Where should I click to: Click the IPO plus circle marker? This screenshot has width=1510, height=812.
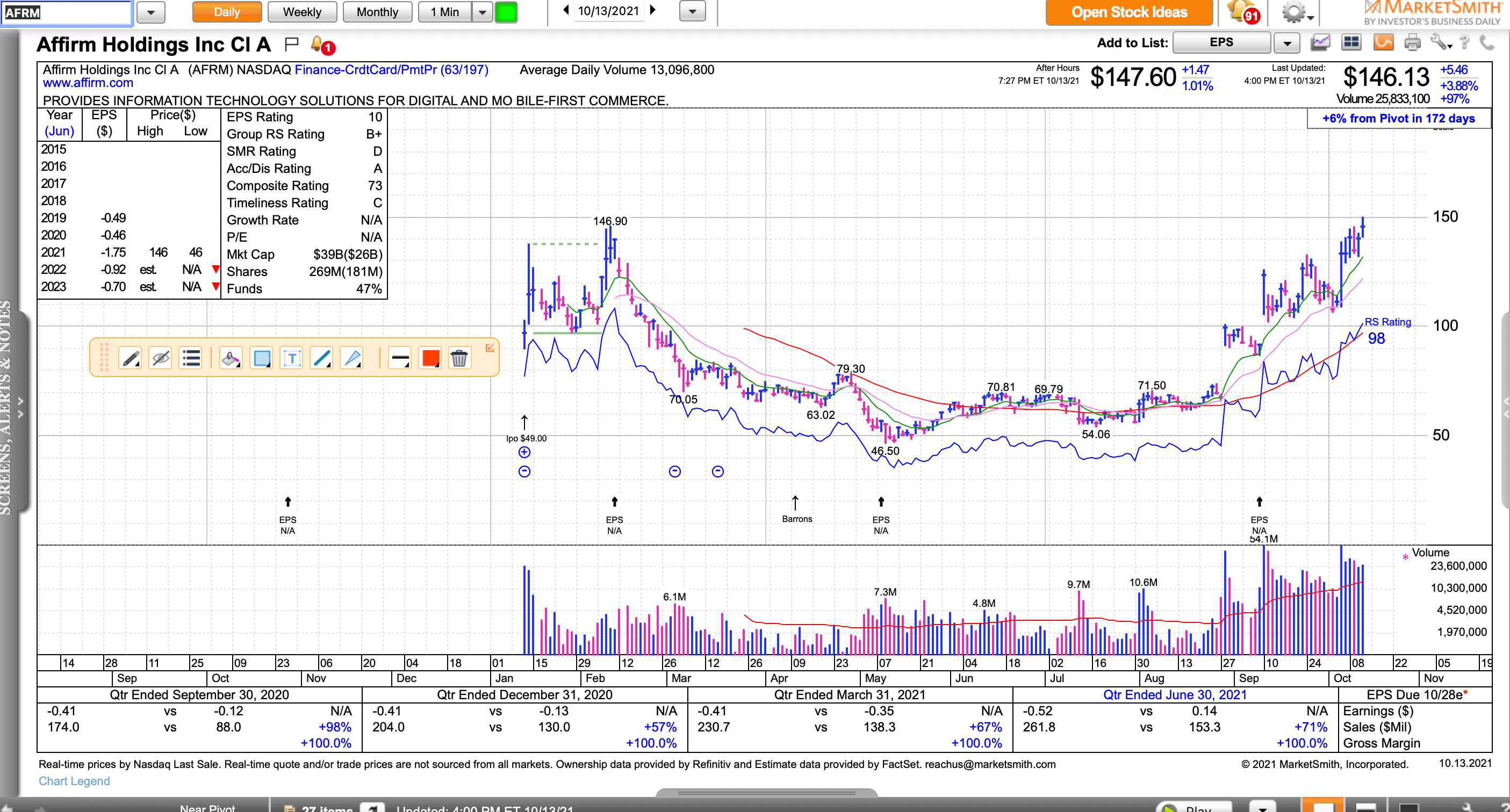point(524,452)
